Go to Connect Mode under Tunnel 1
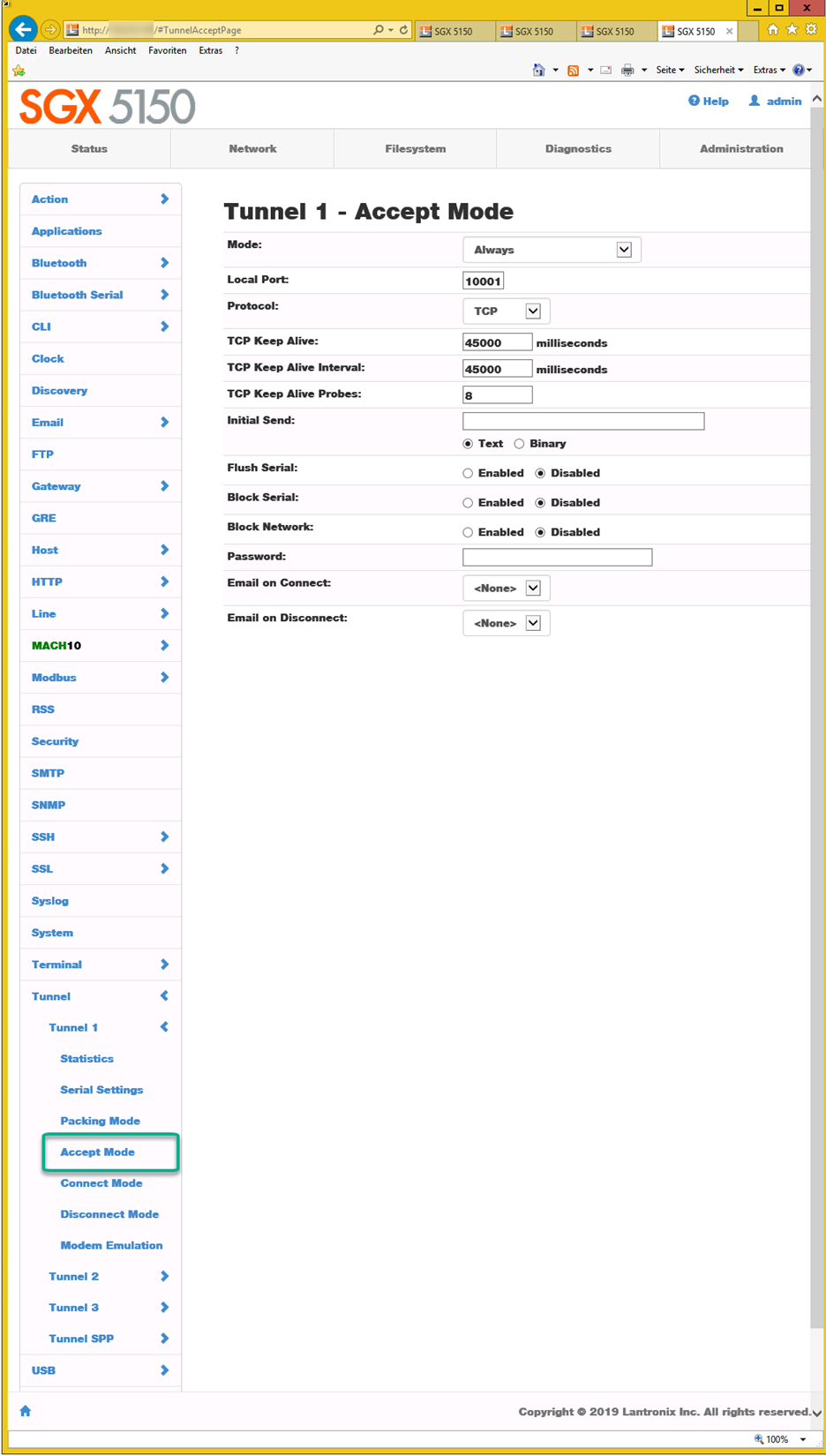 [101, 1183]
